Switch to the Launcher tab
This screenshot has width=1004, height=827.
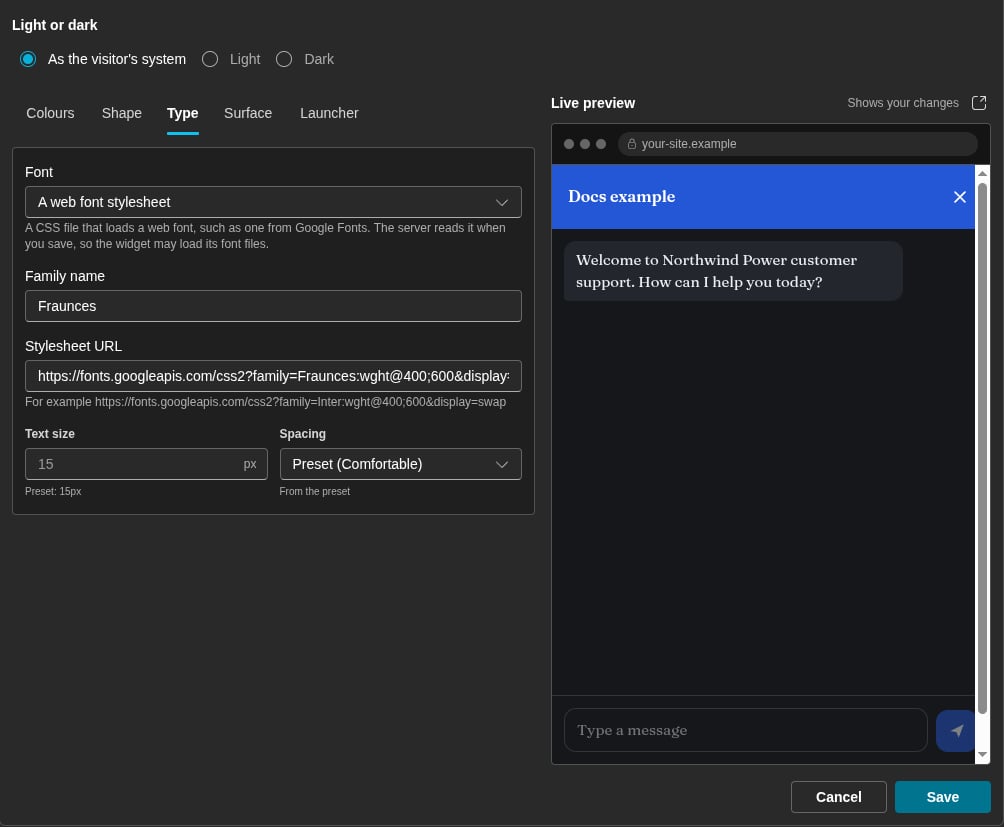coord(329,113)
